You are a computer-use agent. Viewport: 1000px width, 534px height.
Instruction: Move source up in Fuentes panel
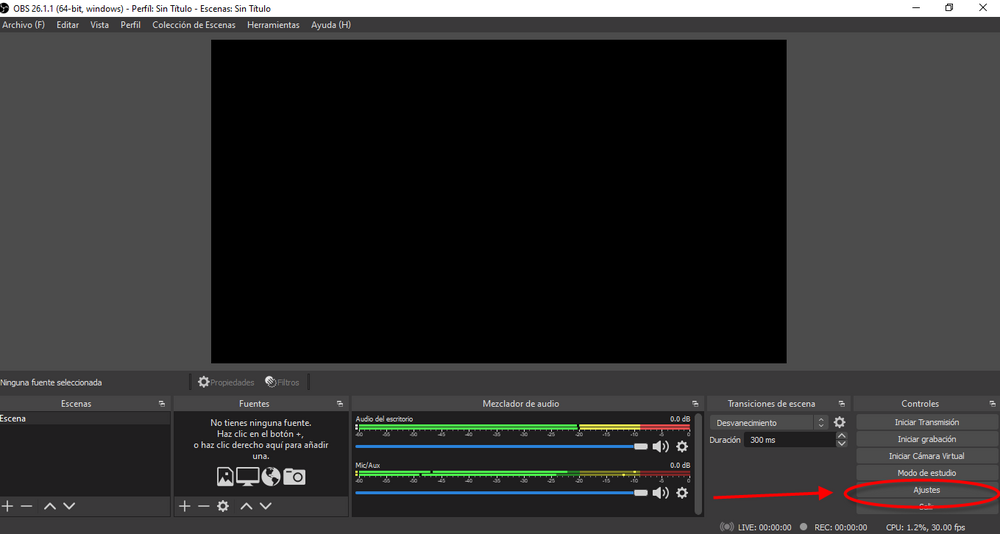tap(246, 506)
